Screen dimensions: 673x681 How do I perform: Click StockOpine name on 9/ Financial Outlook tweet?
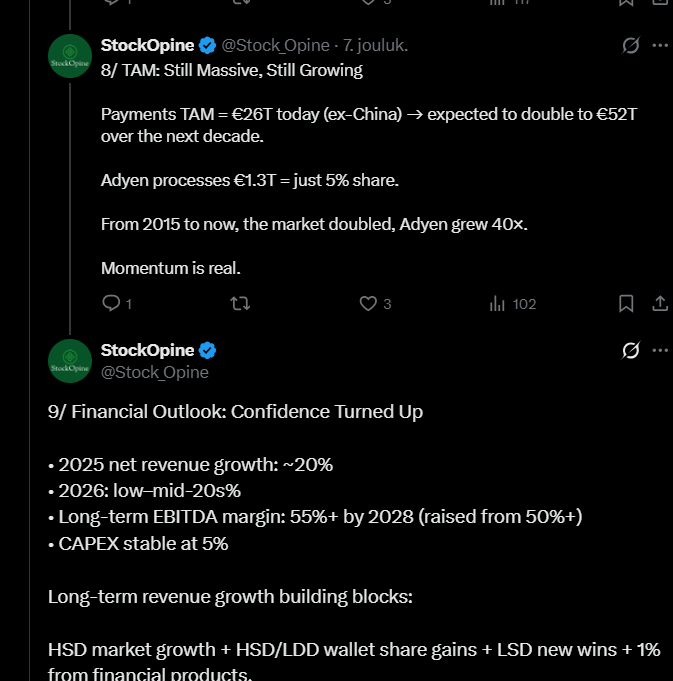(147, 350)
